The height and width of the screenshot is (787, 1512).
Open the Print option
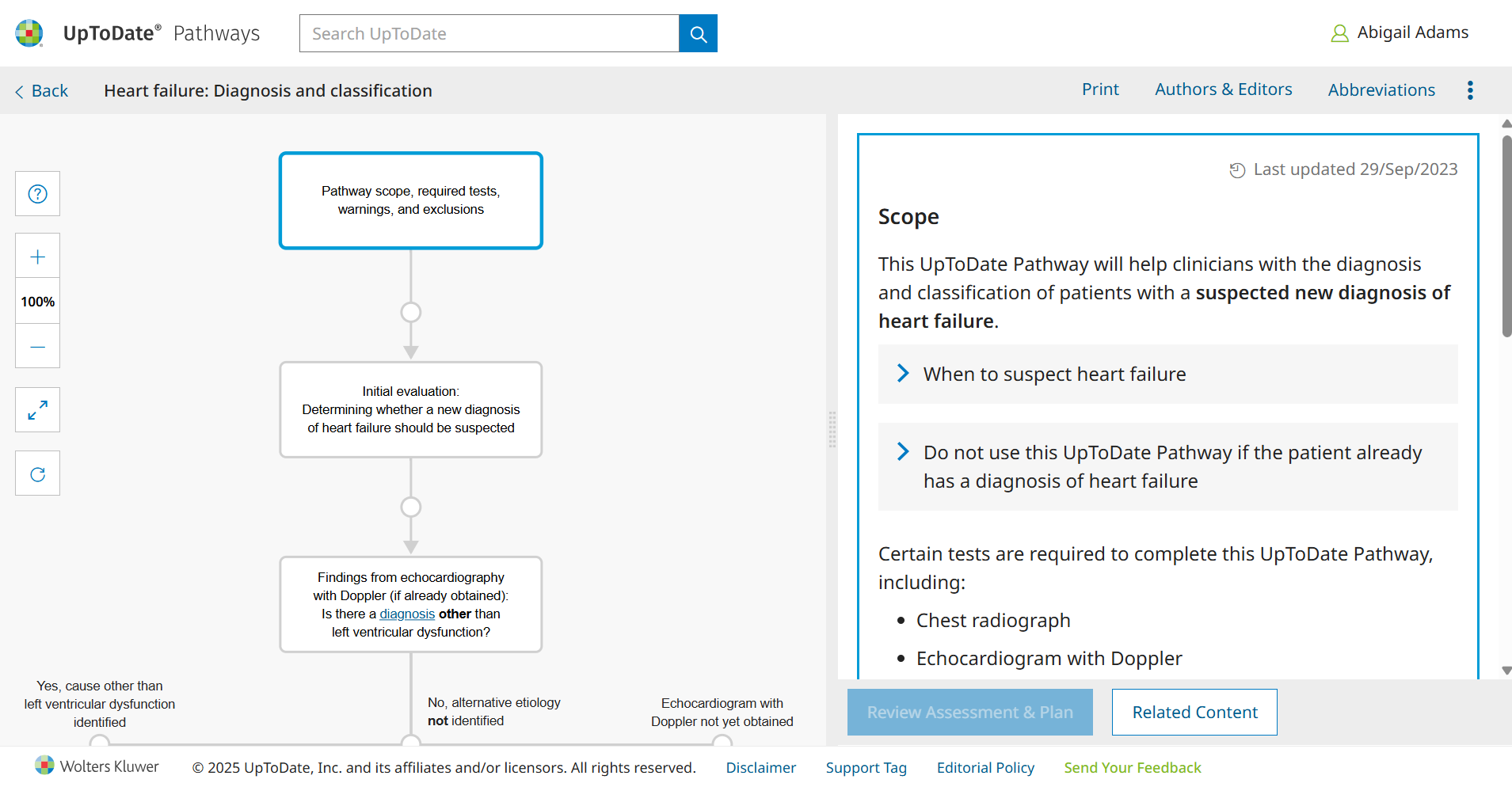1100,89
